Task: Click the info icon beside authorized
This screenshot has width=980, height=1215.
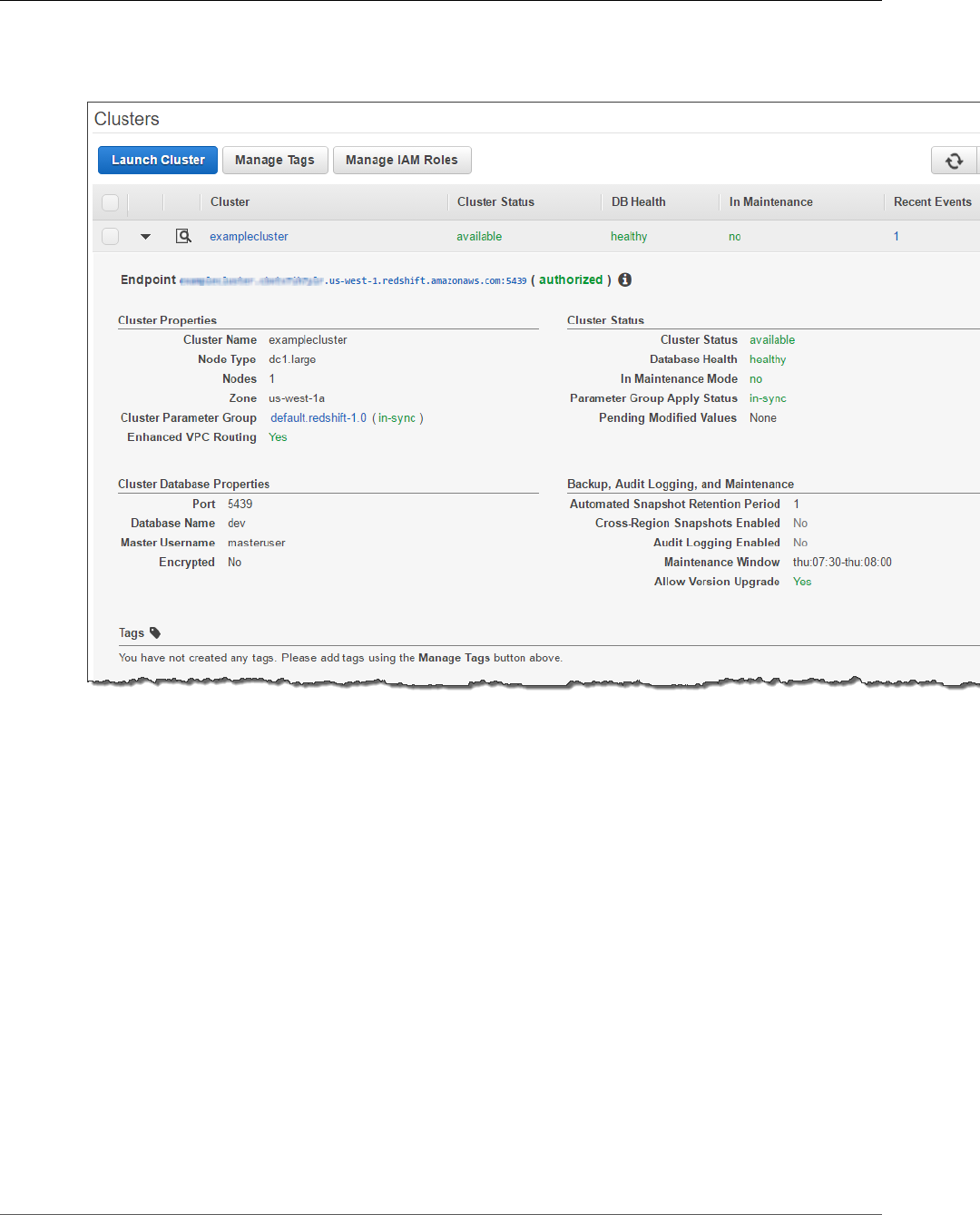Action: pos(625,279)
